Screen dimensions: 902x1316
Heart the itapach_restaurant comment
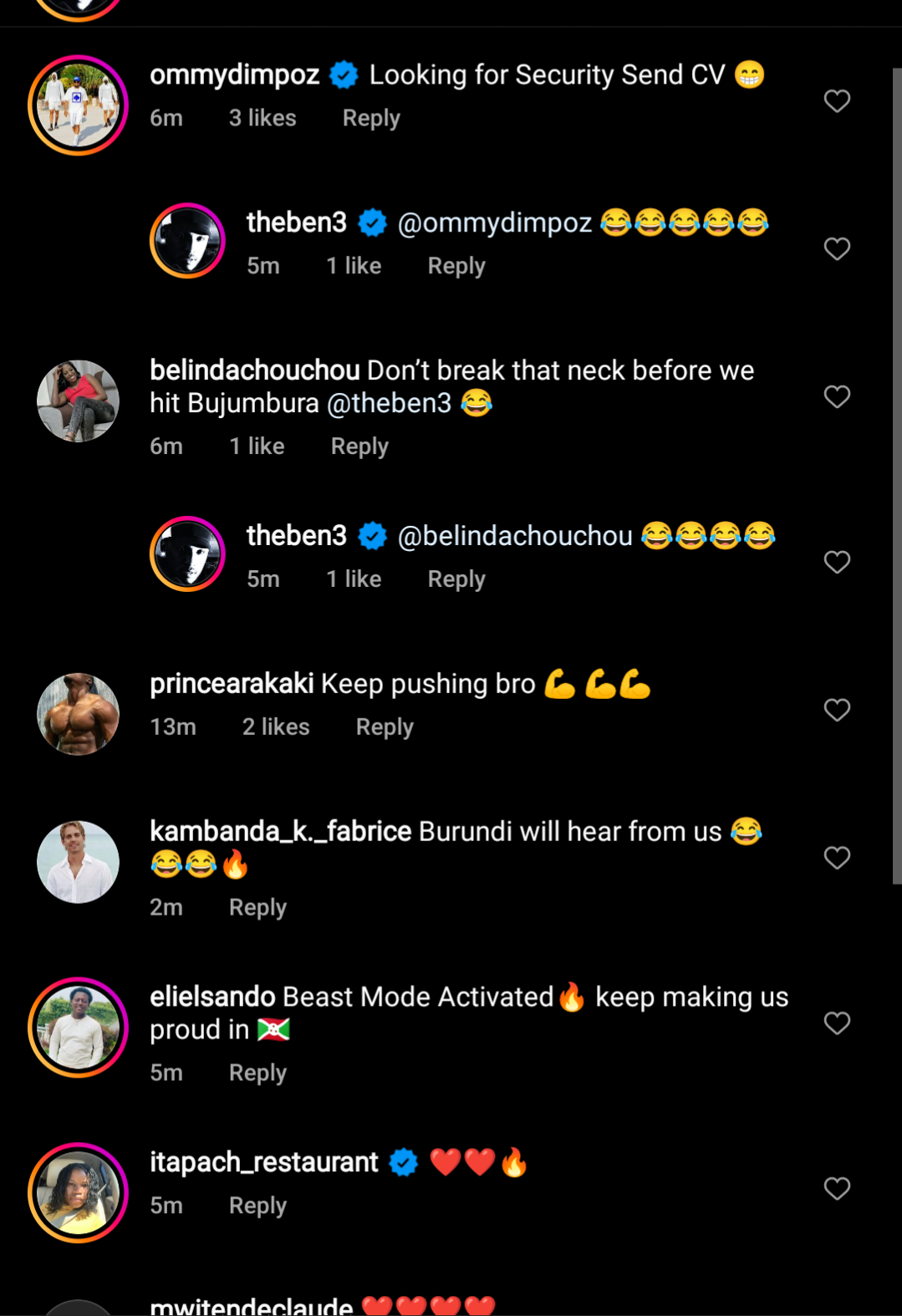(x=837, y=1188)
